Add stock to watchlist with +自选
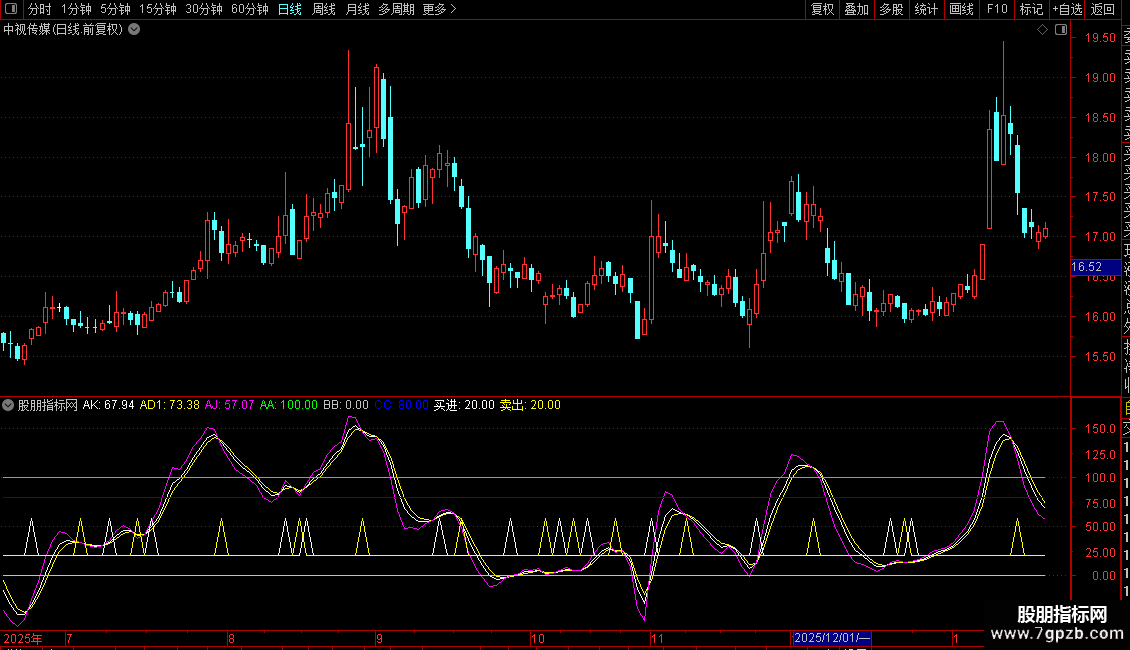Screen dimensions: 1130x650 click(1067, 9)
